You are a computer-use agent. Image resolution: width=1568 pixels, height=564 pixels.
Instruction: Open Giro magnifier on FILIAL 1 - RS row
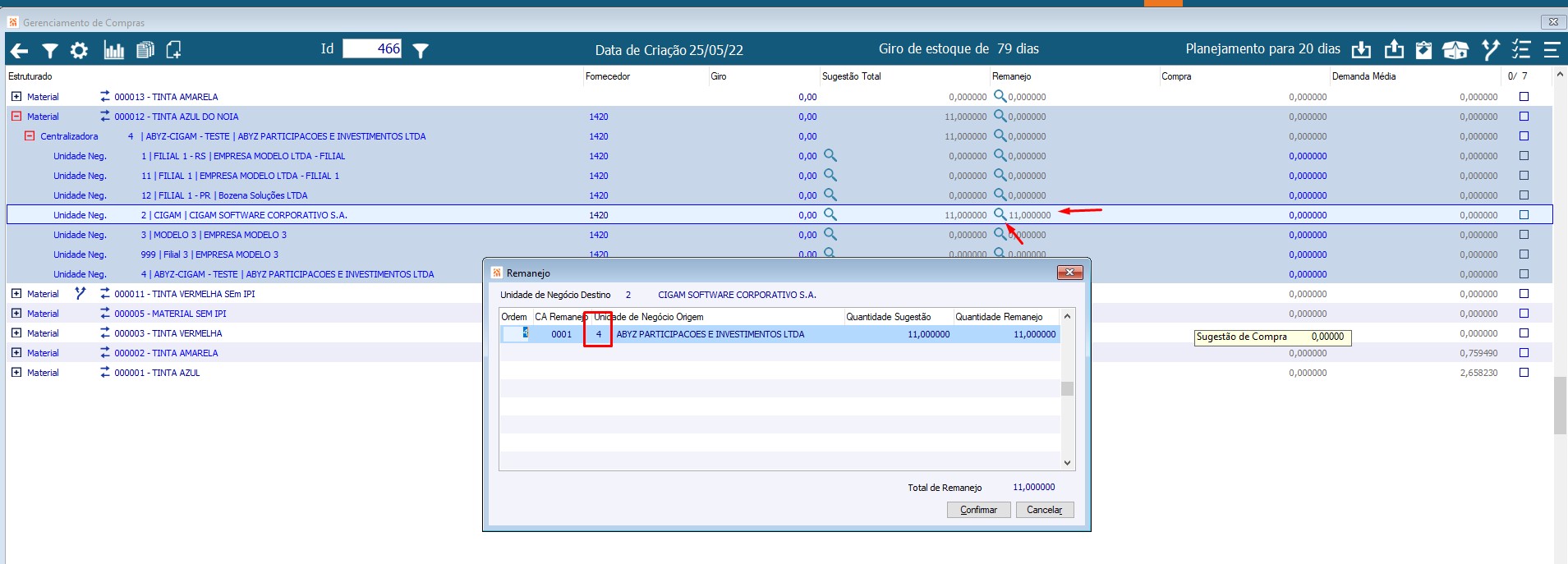[830, 155]
